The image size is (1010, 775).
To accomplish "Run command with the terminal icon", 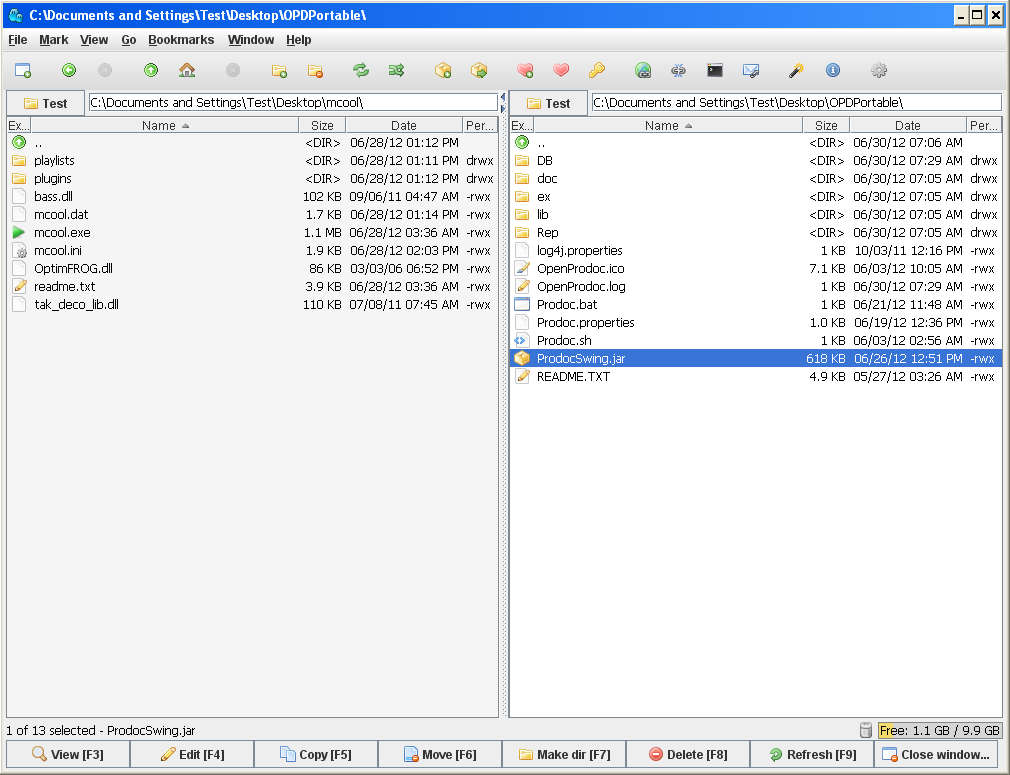I will click(715, 70).
